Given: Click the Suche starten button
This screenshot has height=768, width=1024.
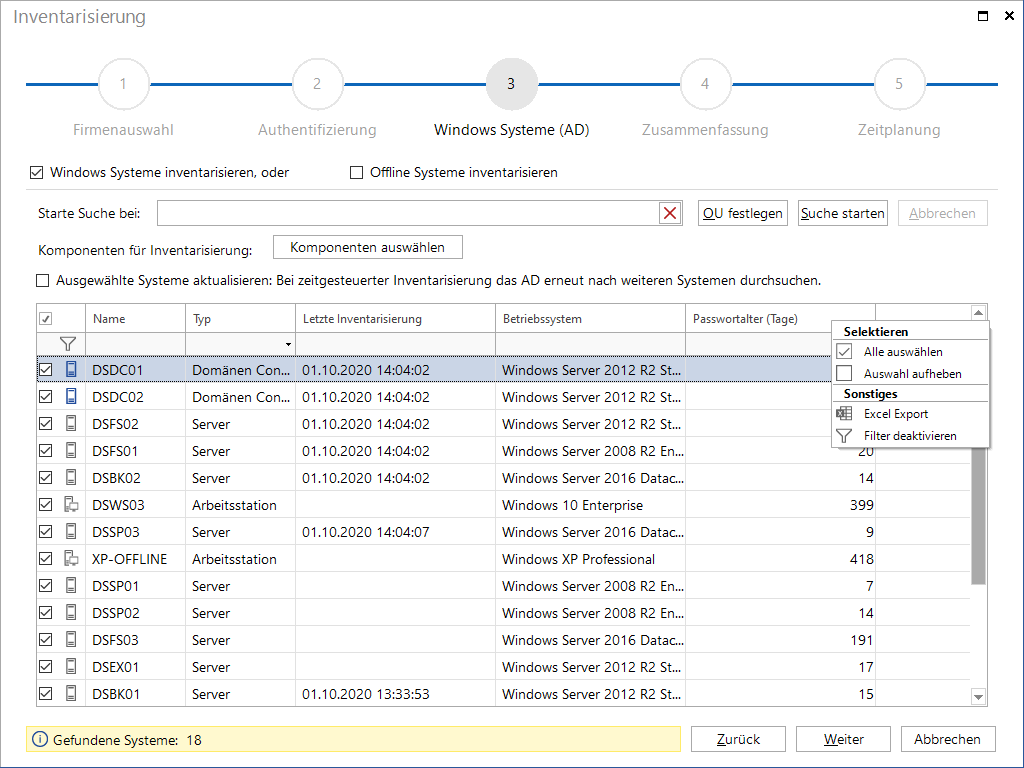Looking at the screenshot, I should (x=842, y=213).
